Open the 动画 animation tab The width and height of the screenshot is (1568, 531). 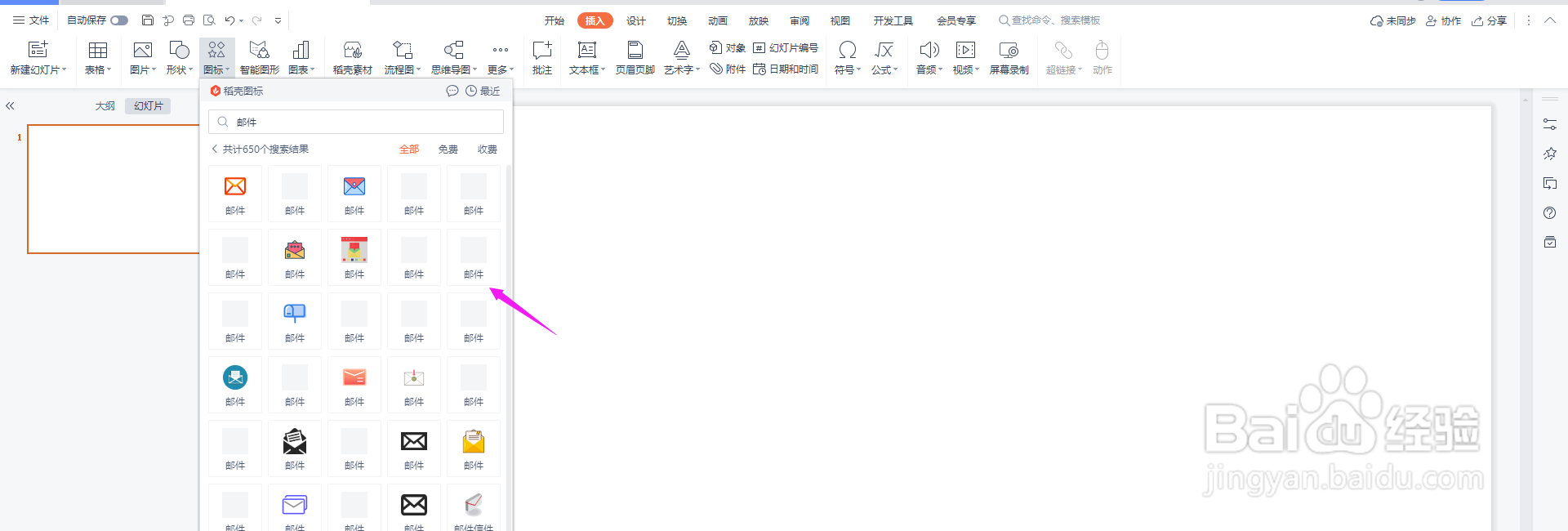pos(718,20)
